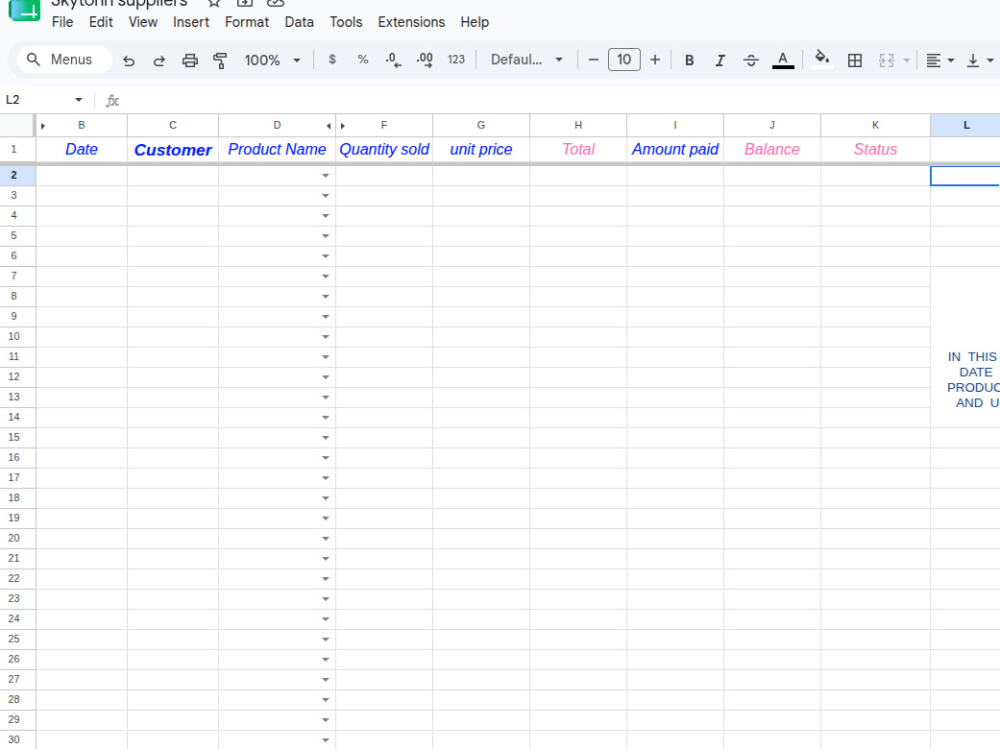The width and height of the screenshot is (1000, 749).
Task: Toggle italic formatting
Action: 720,60
